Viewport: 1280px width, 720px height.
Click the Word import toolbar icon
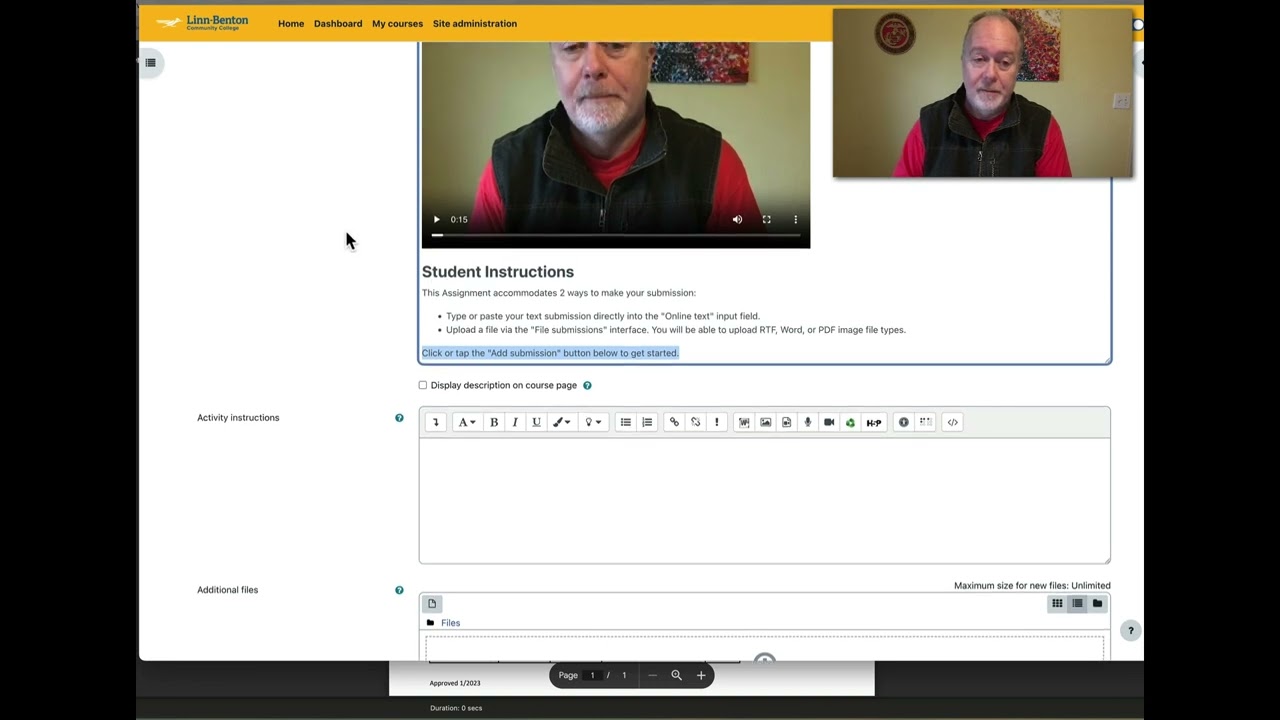pyautogui.click(x=744, y=422)
